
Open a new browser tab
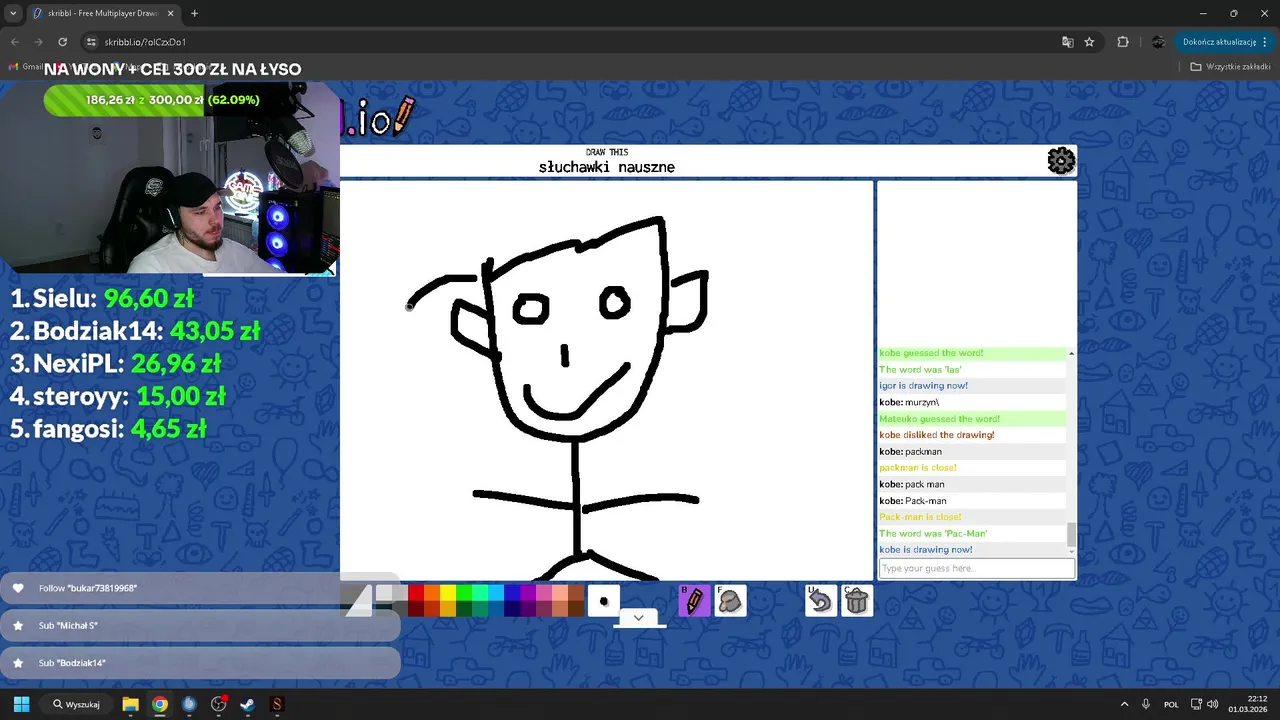click(x=194, y=14)
